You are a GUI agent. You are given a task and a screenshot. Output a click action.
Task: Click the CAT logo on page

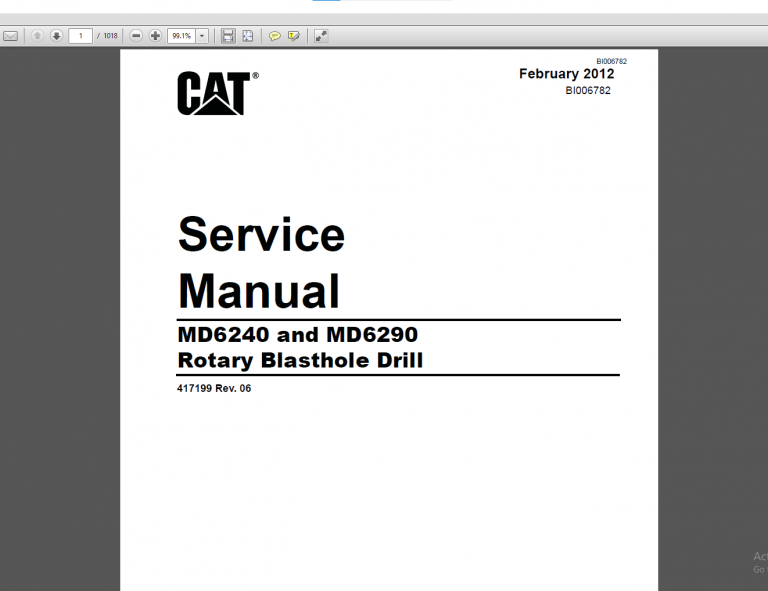pyautogui.click(x=217, y=93)
